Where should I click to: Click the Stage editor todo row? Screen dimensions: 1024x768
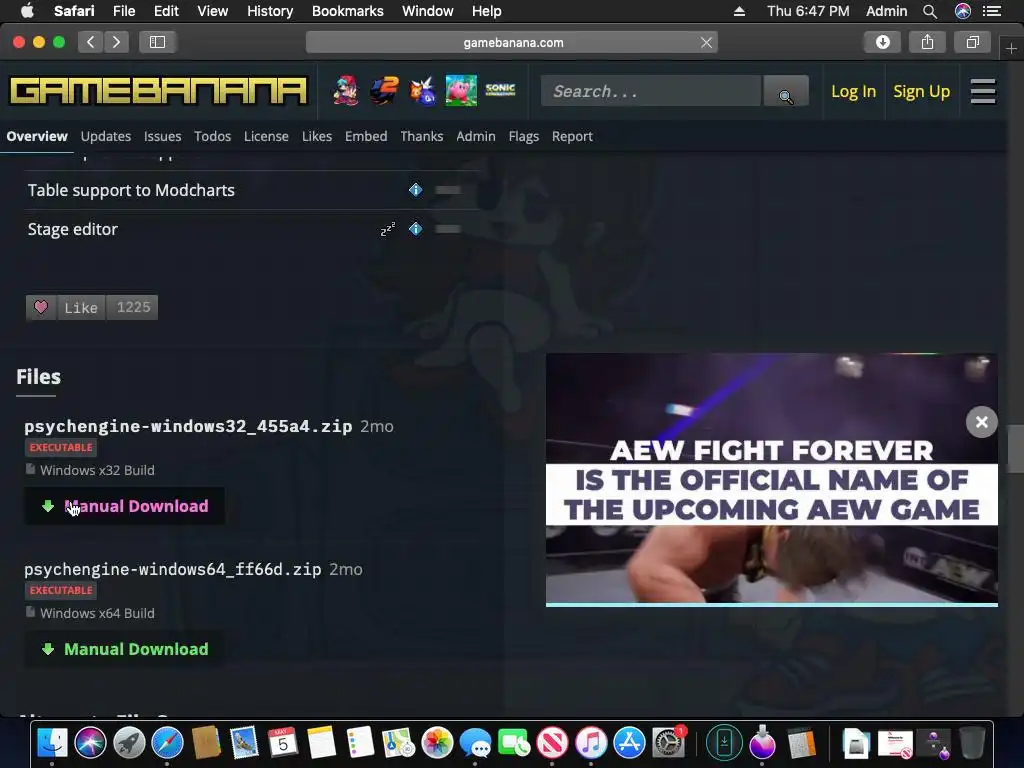(251, 229)
